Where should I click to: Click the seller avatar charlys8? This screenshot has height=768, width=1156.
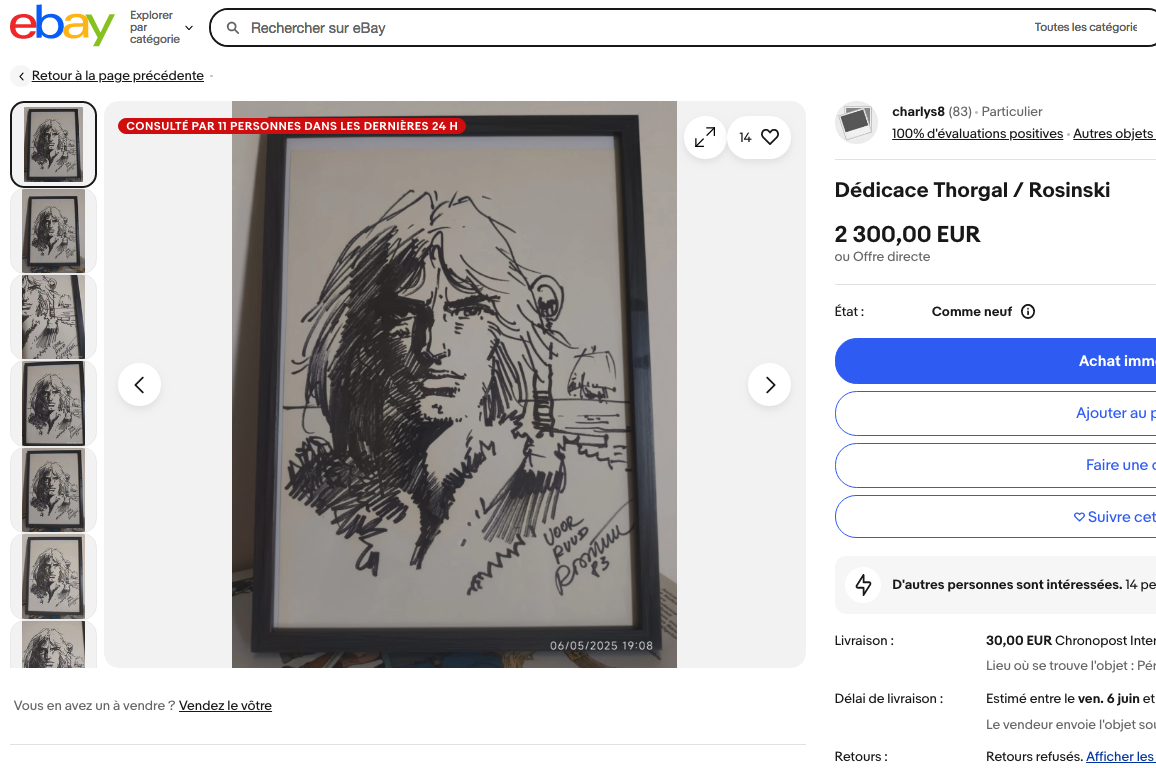pos(856,122)
